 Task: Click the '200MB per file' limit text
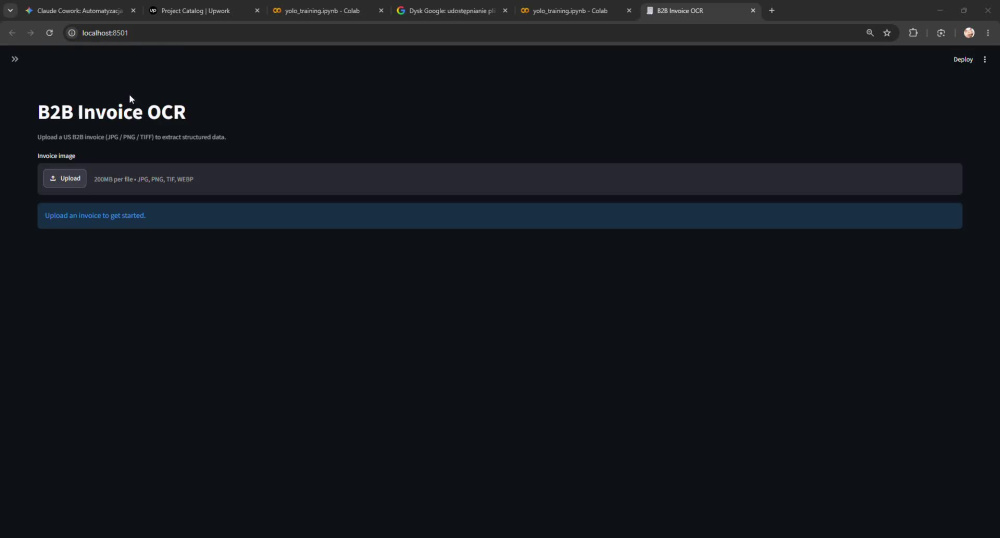point(113,179)
